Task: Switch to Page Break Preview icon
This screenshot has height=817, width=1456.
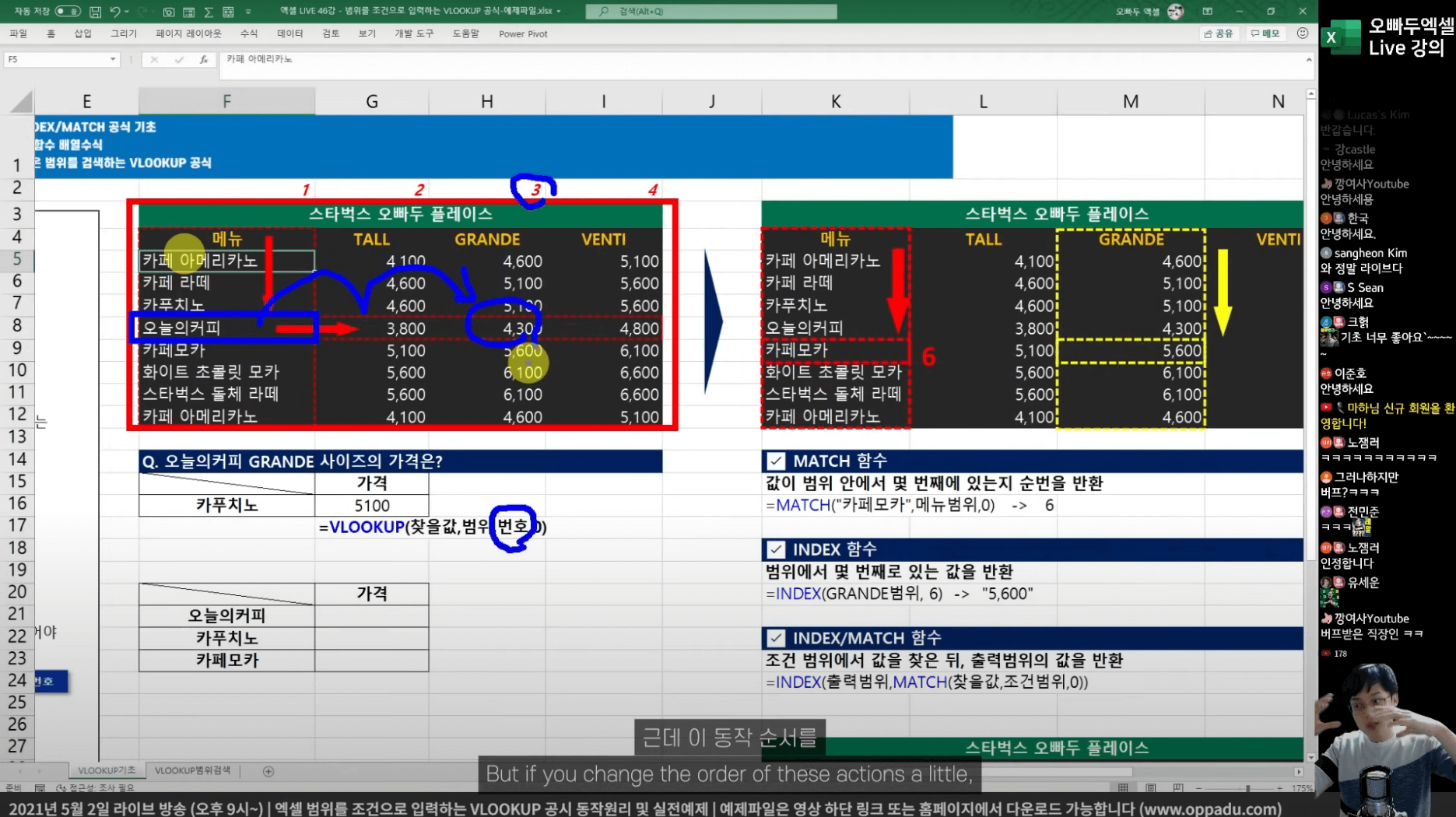Action: (1178, 788)
